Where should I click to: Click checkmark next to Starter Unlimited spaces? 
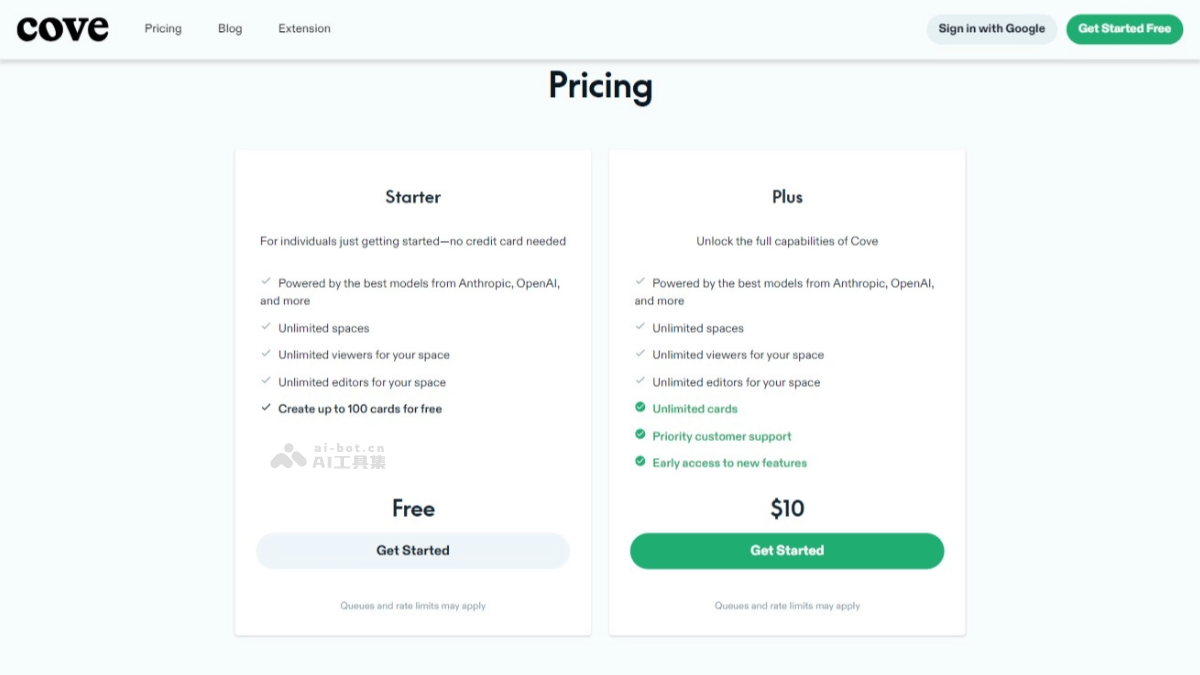pyautogui.click(x=266, y=327)
